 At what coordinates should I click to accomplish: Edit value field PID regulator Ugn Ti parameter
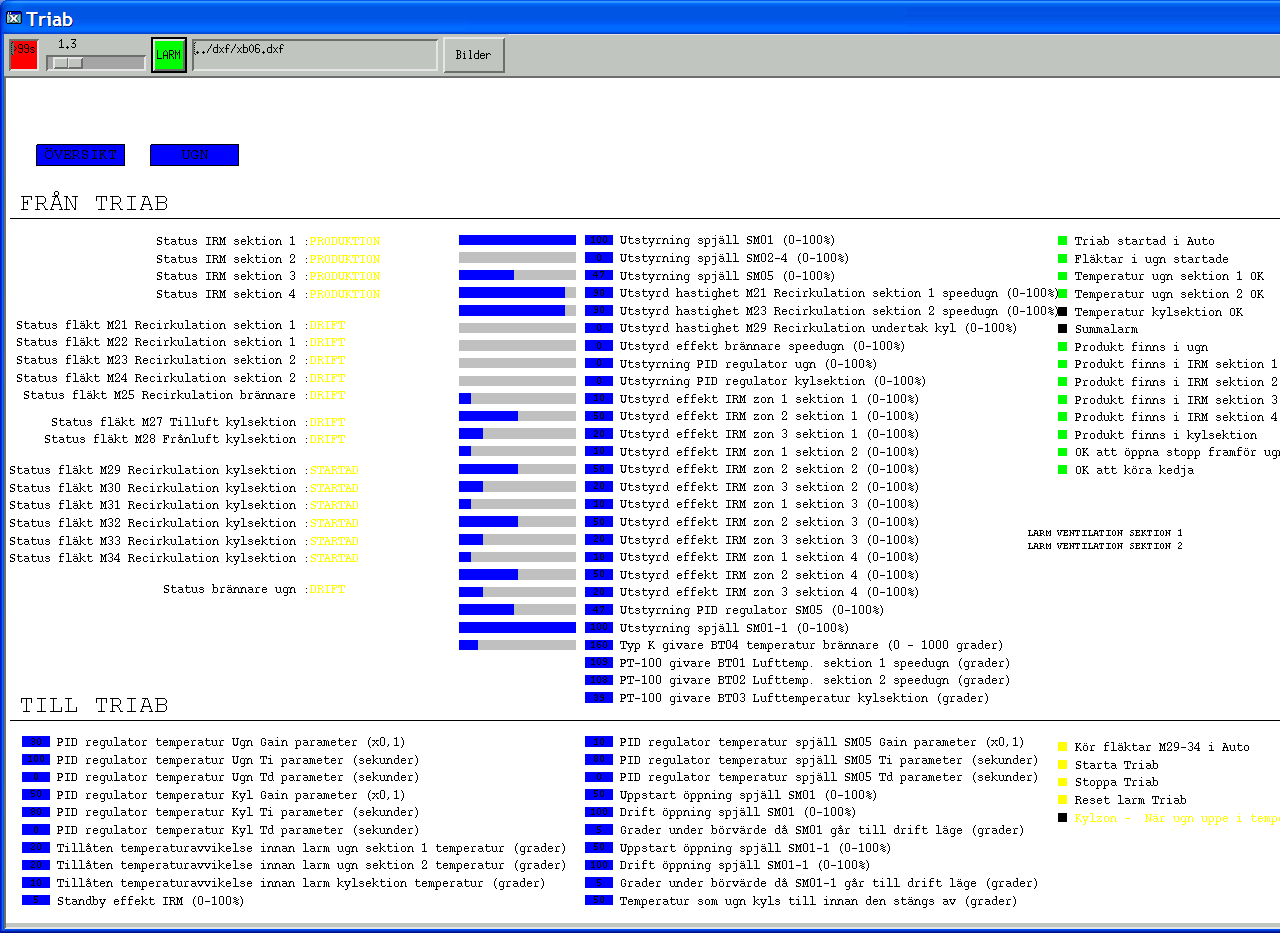click(36, 760)
